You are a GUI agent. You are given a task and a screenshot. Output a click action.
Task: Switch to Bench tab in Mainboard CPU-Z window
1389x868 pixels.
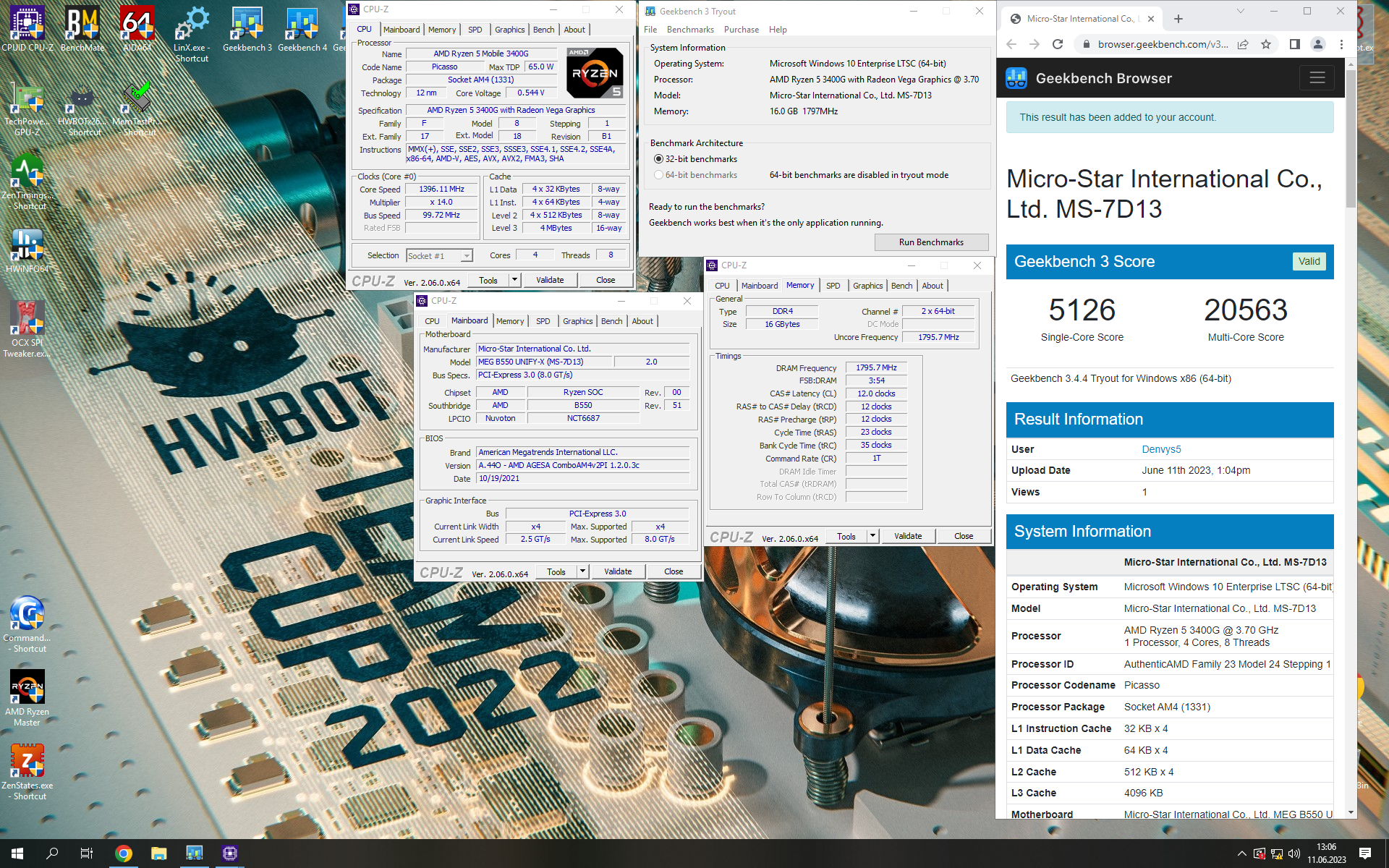(x=612, y=321)
